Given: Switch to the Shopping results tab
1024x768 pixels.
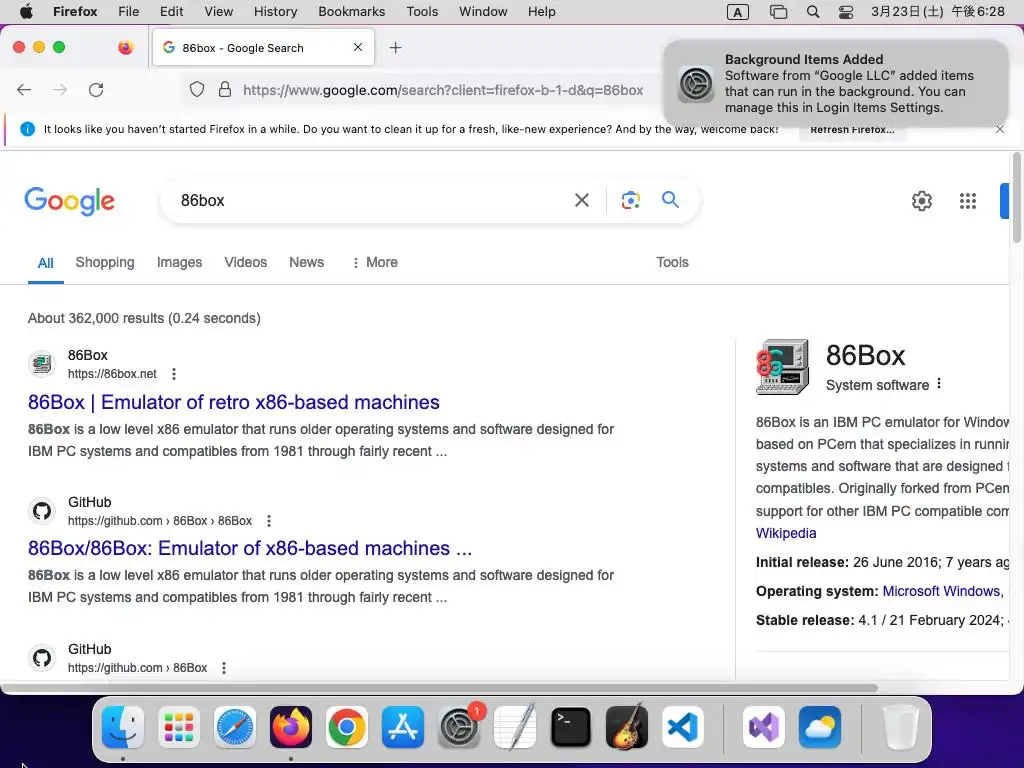Looking at the screenshot, I should [104, 263].
